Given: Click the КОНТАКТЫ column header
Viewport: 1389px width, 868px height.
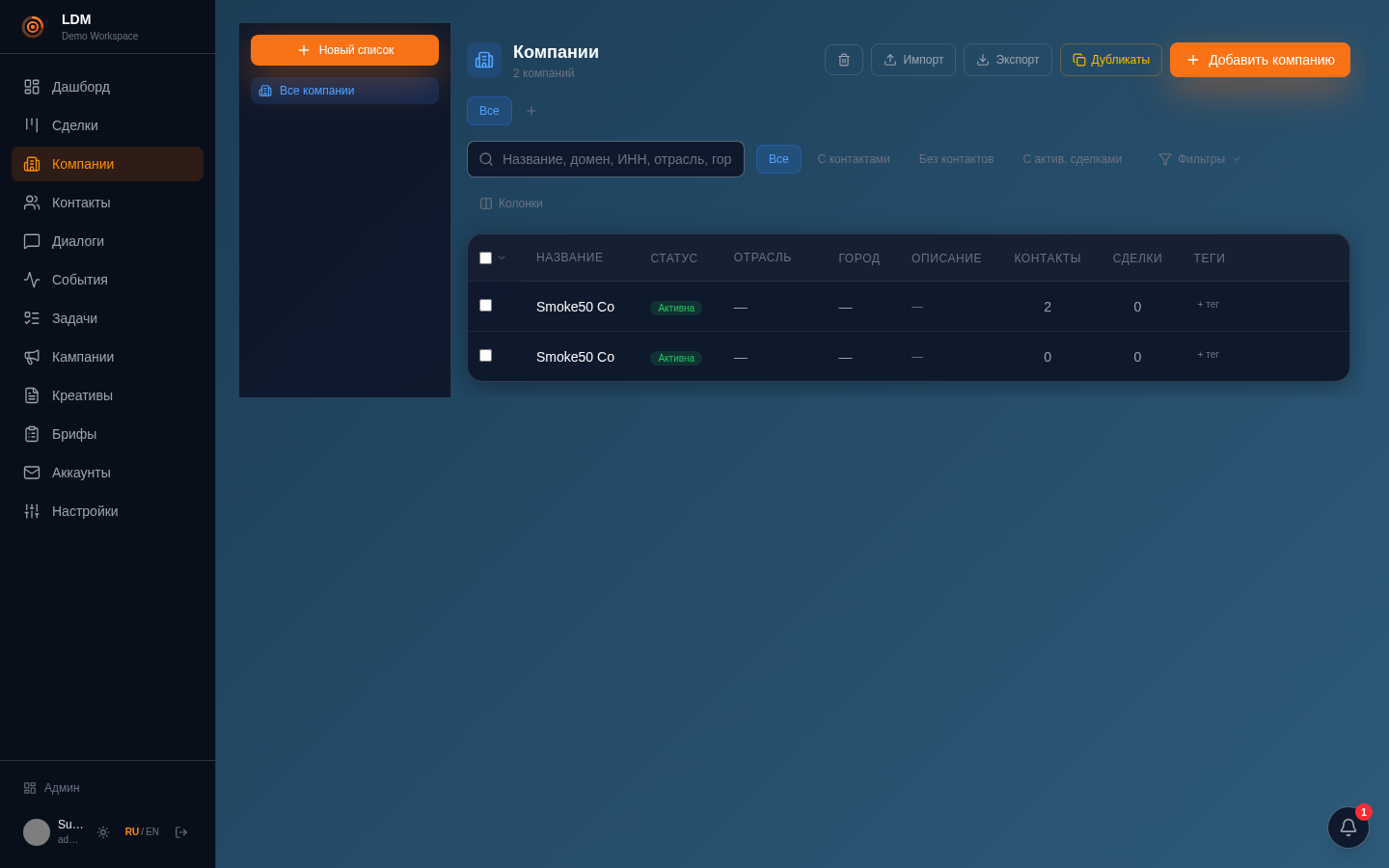Looking at the screenshot, I should [x=1048, y=258].
